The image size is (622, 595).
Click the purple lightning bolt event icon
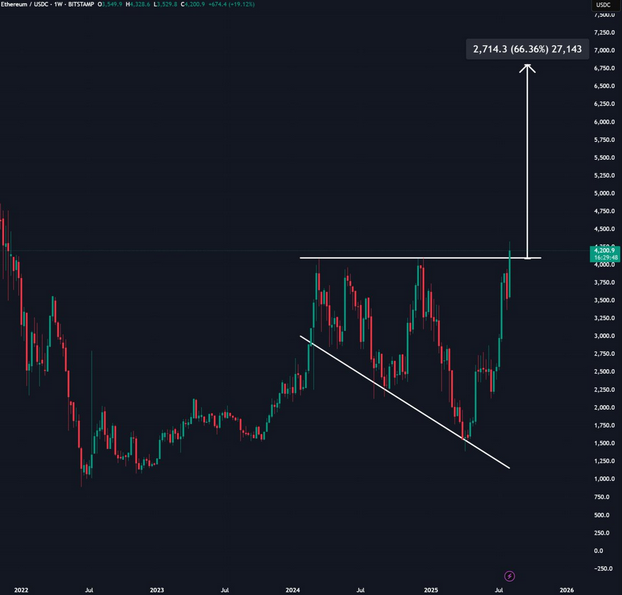click(x=509, y=576)
